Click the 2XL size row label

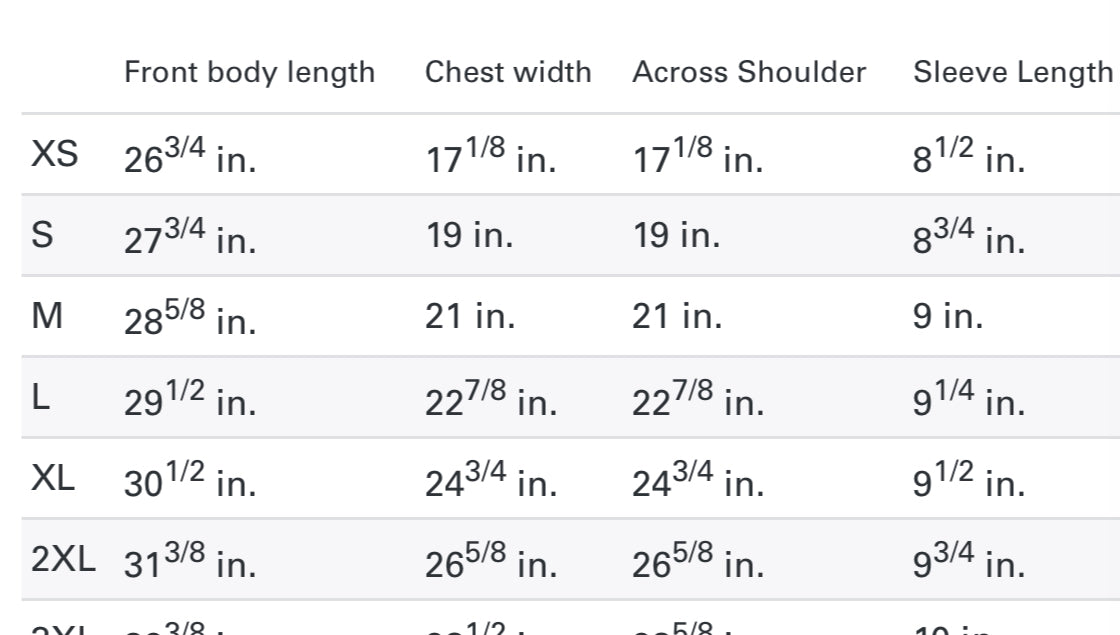tap(63, 560)
